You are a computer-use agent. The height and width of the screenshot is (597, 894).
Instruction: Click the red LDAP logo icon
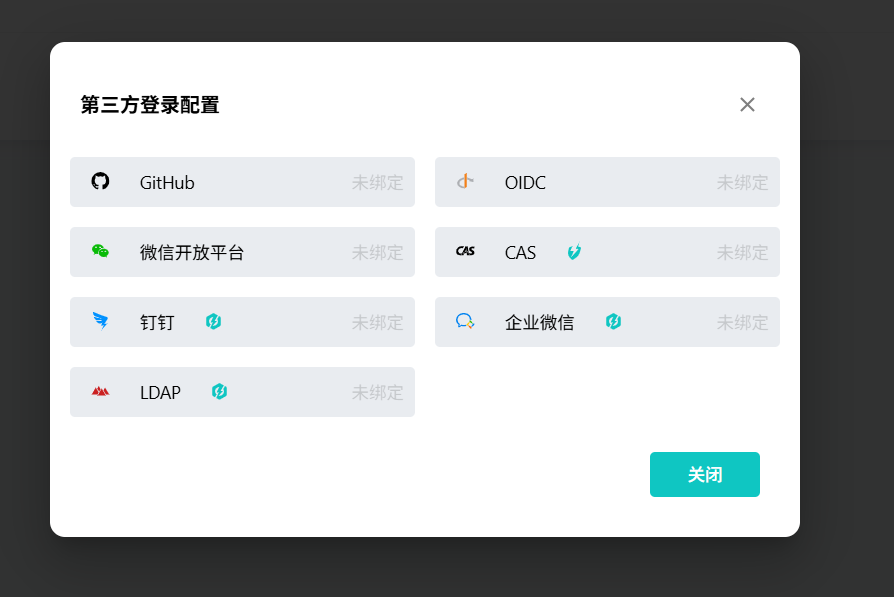(x=100, y=391)
